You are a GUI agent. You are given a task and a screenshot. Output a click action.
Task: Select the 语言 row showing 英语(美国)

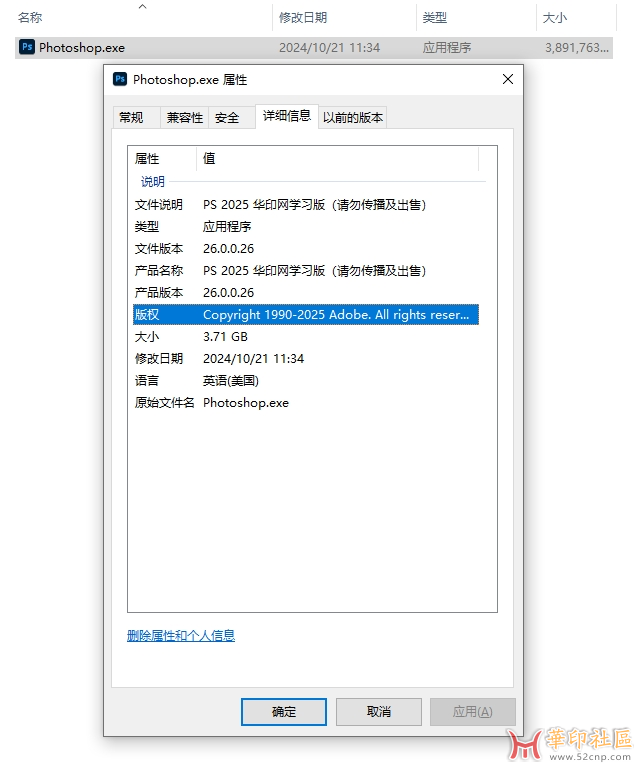[x=306, y=381]
